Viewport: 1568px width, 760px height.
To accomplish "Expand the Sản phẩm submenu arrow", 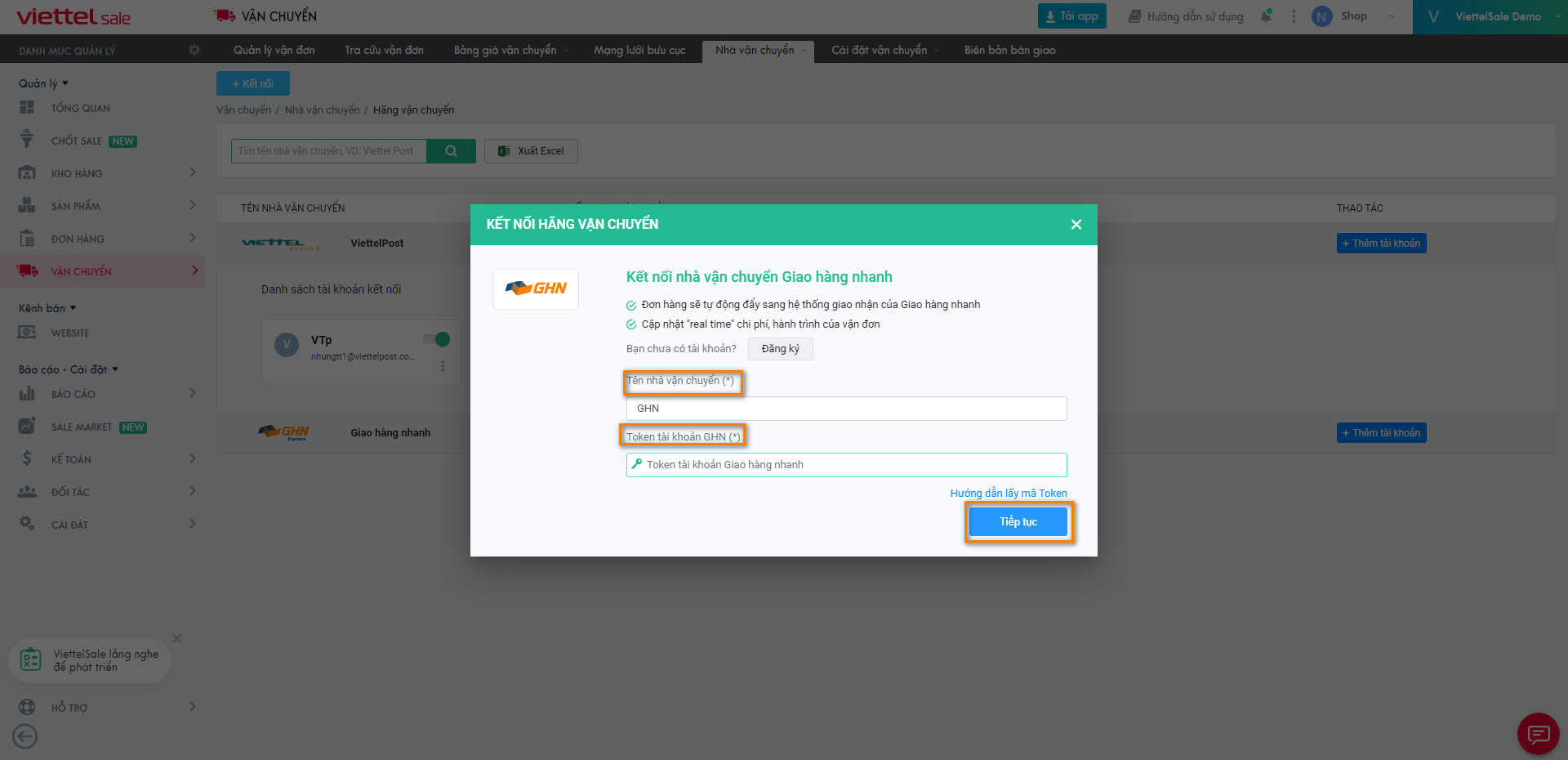I will point(193,205).
